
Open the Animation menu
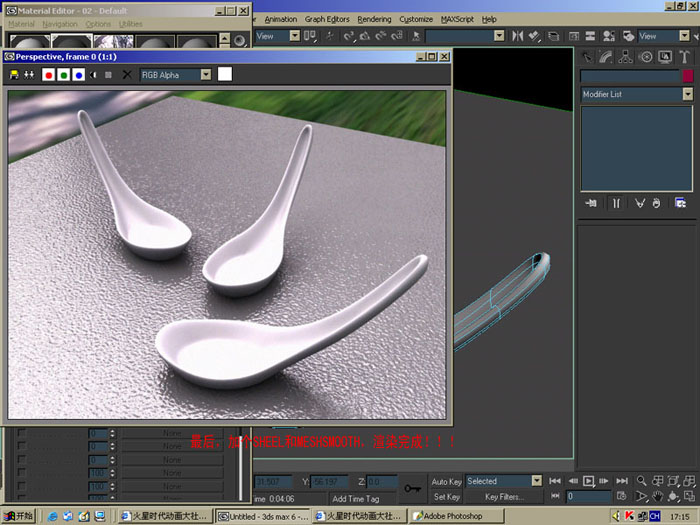pyautogui.click(x=280, y=19)
